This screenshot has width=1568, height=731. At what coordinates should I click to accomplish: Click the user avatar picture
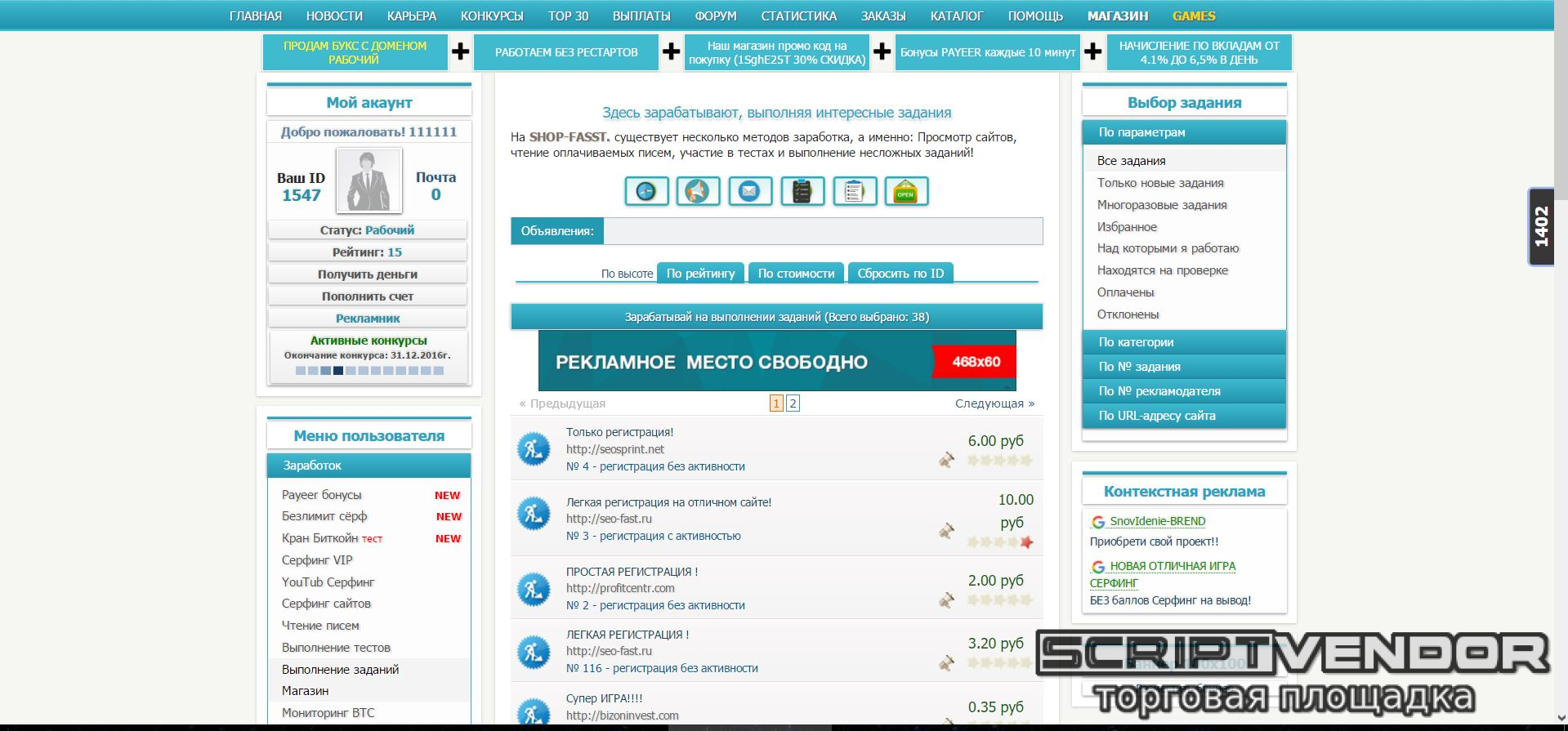tap(369, 181)
